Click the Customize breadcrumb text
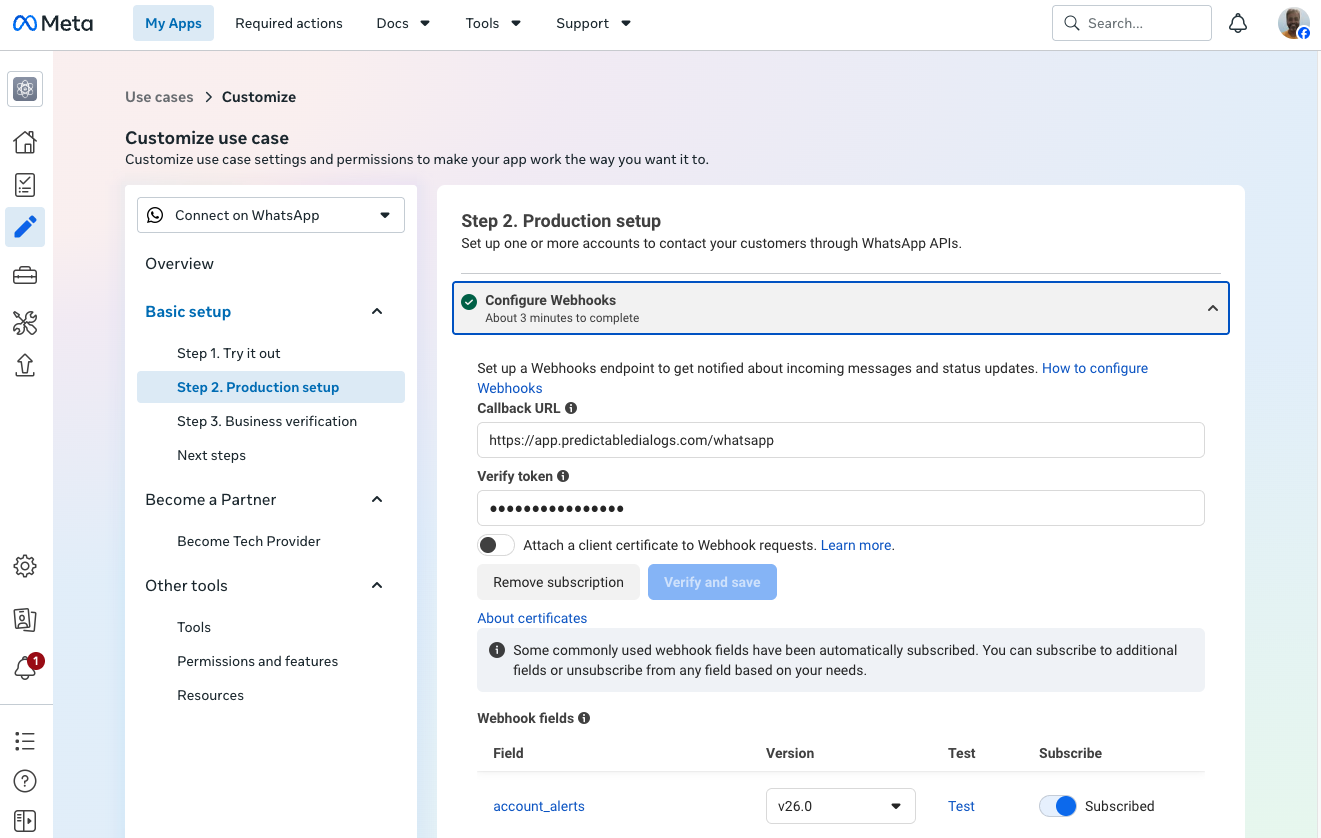The width and height of the screenshot is (1321, 838). point(259,97)
